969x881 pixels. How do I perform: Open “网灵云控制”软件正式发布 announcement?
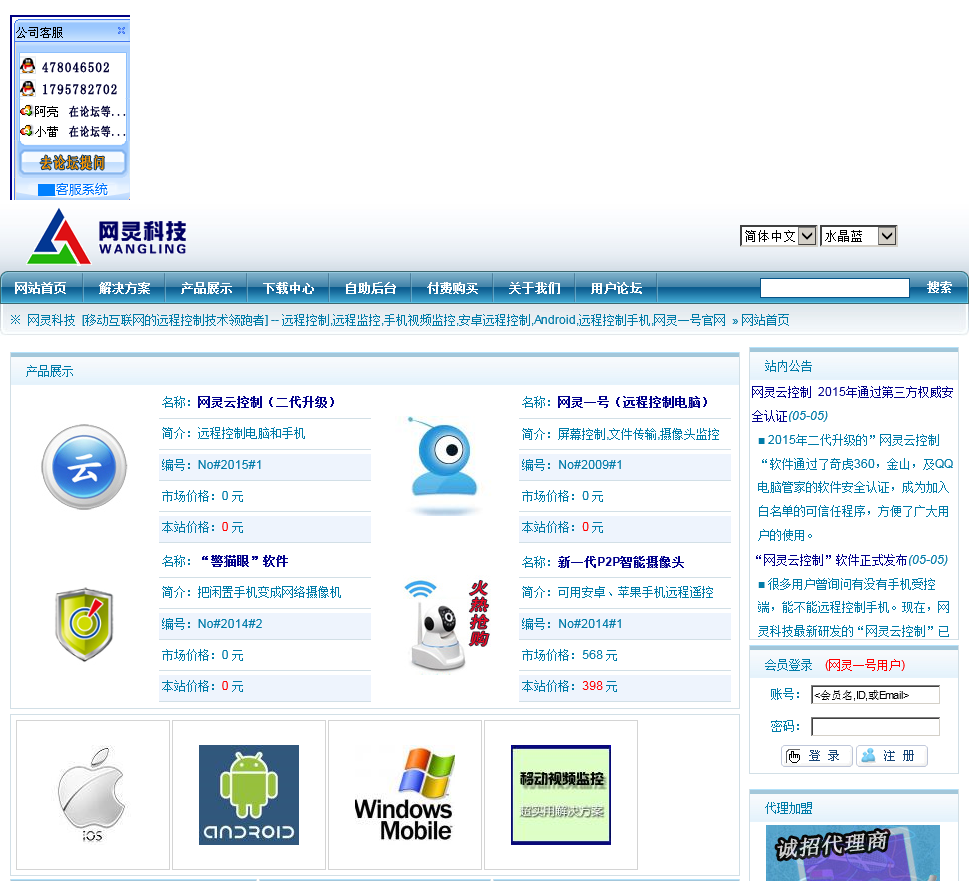coord(831,560)
